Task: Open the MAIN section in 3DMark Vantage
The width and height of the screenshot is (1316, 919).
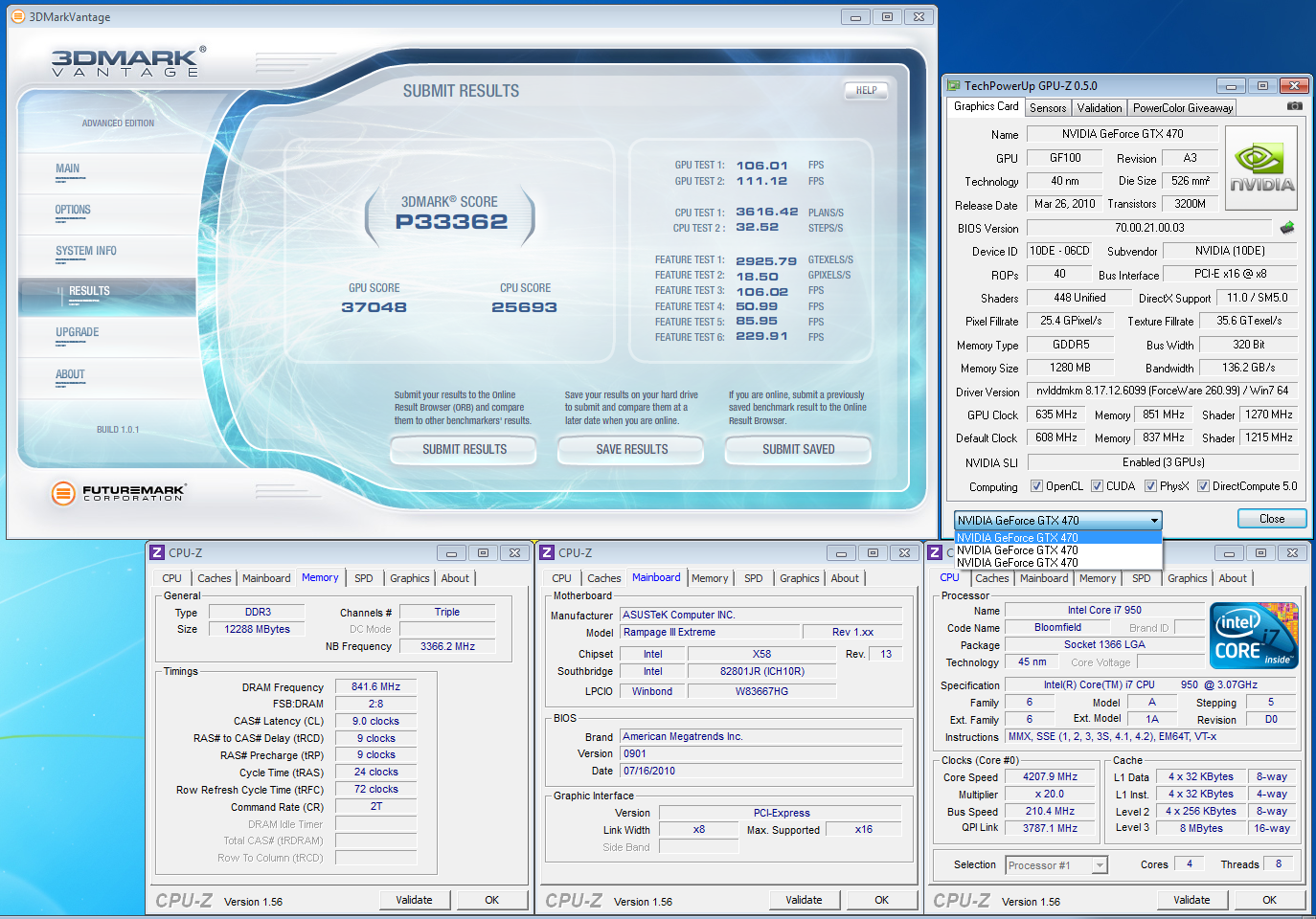Action: pos(67,168)
